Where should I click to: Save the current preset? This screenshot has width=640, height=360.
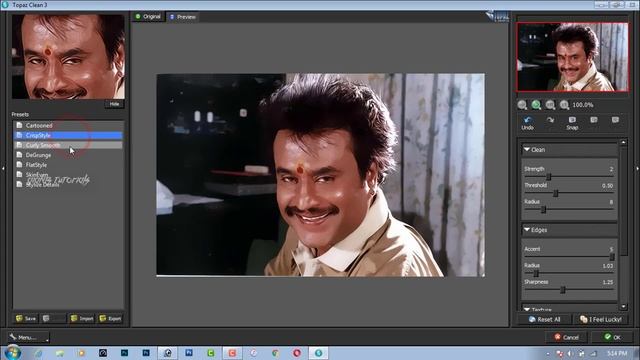click(x=26, y=318)
